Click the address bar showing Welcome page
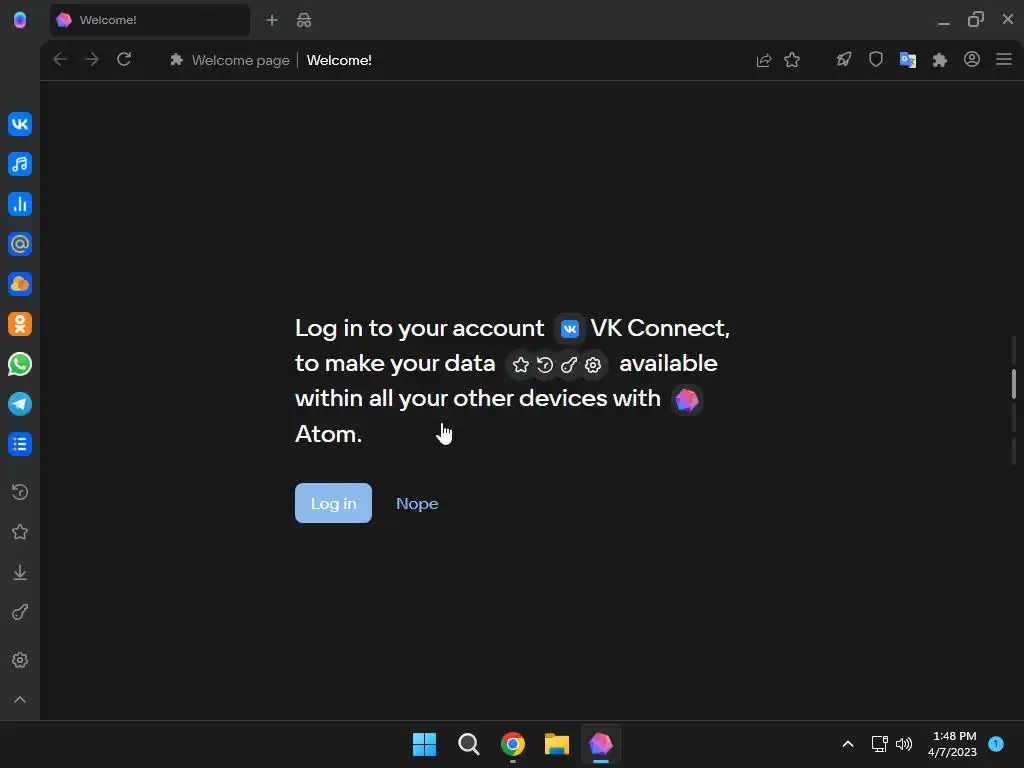 pyautogui.click(x=451, y=60)
